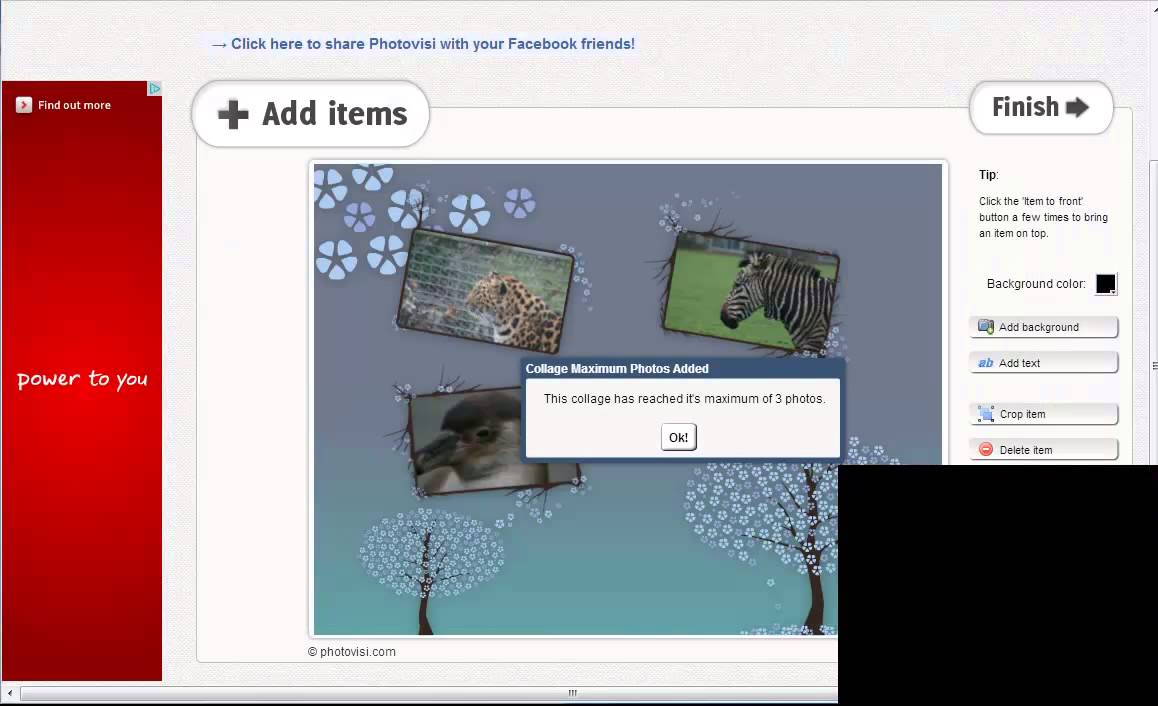Click the 'Tip:' heading text
Screen dimensions: 1158x706
coord(988,175)
